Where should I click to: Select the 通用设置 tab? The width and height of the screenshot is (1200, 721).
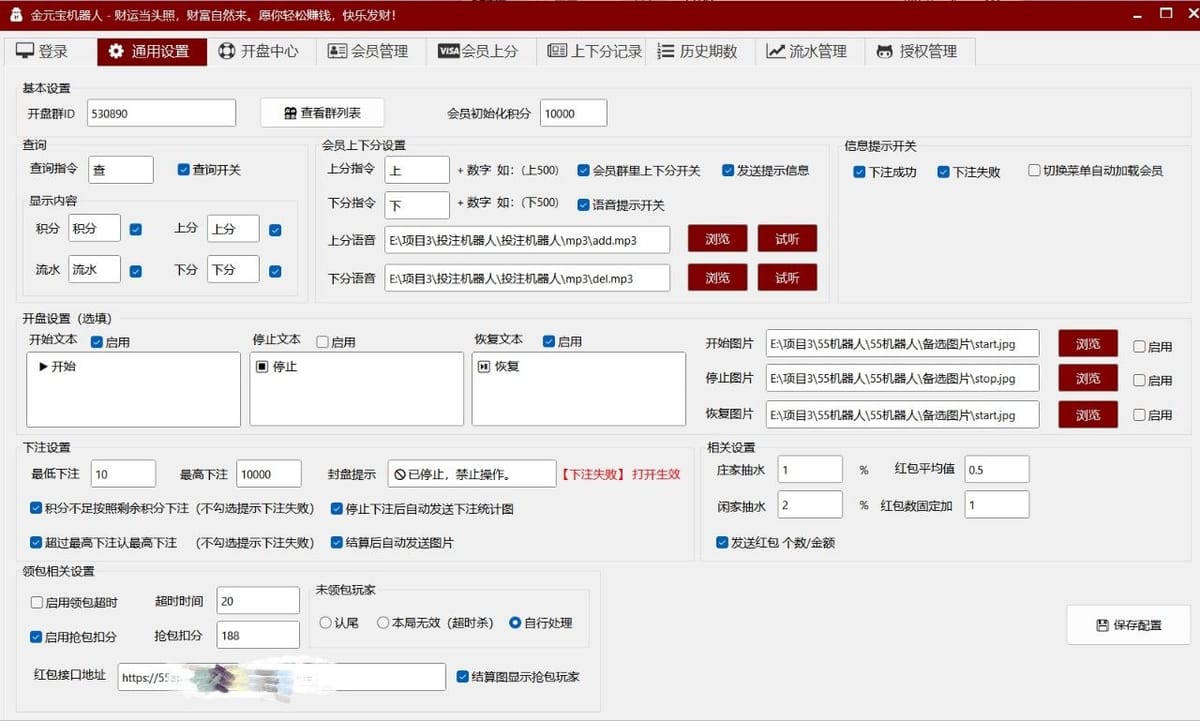[152, 51]
